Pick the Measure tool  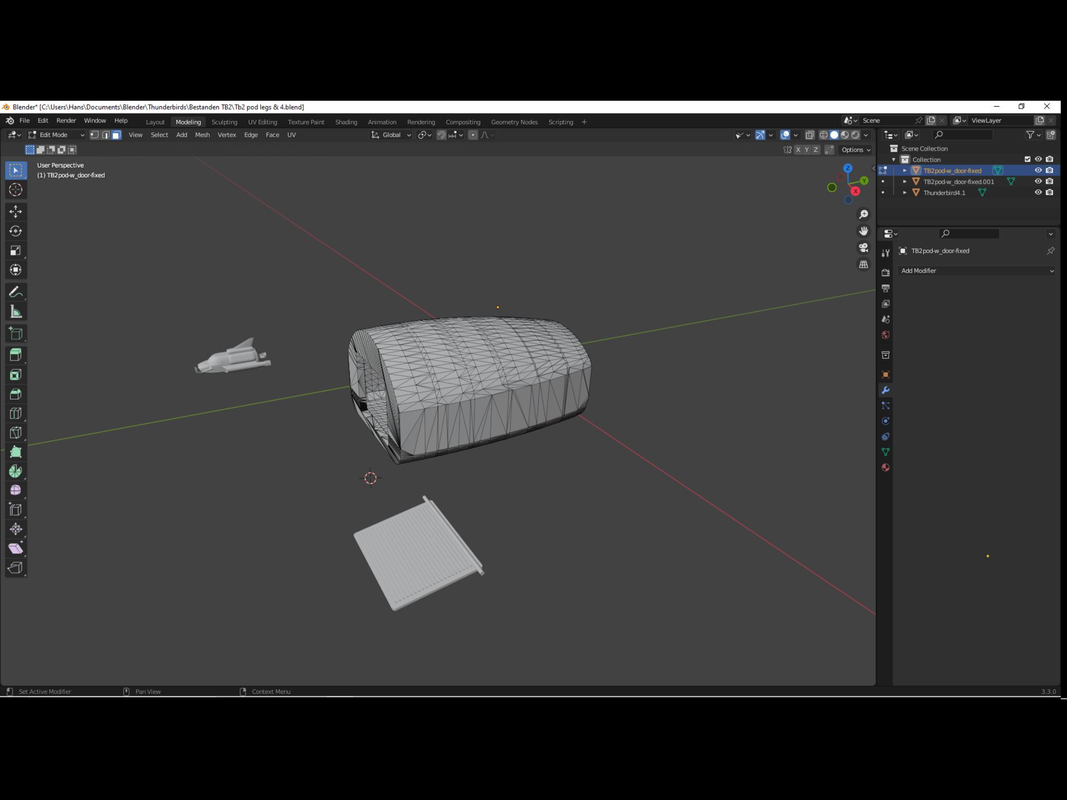[16, 312]
